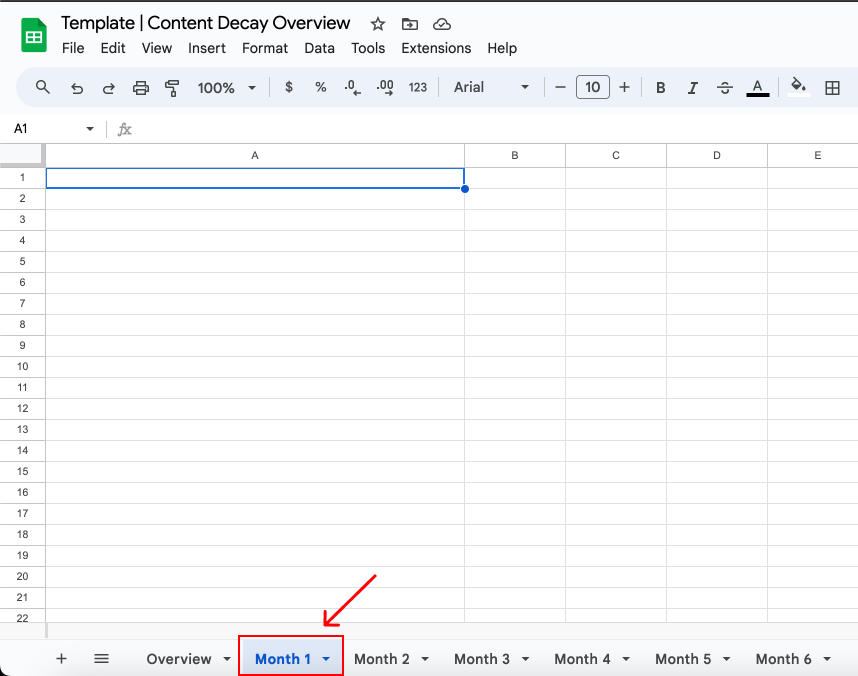Open the Format menu
This screenshot has width=858, height=676.
264,48
